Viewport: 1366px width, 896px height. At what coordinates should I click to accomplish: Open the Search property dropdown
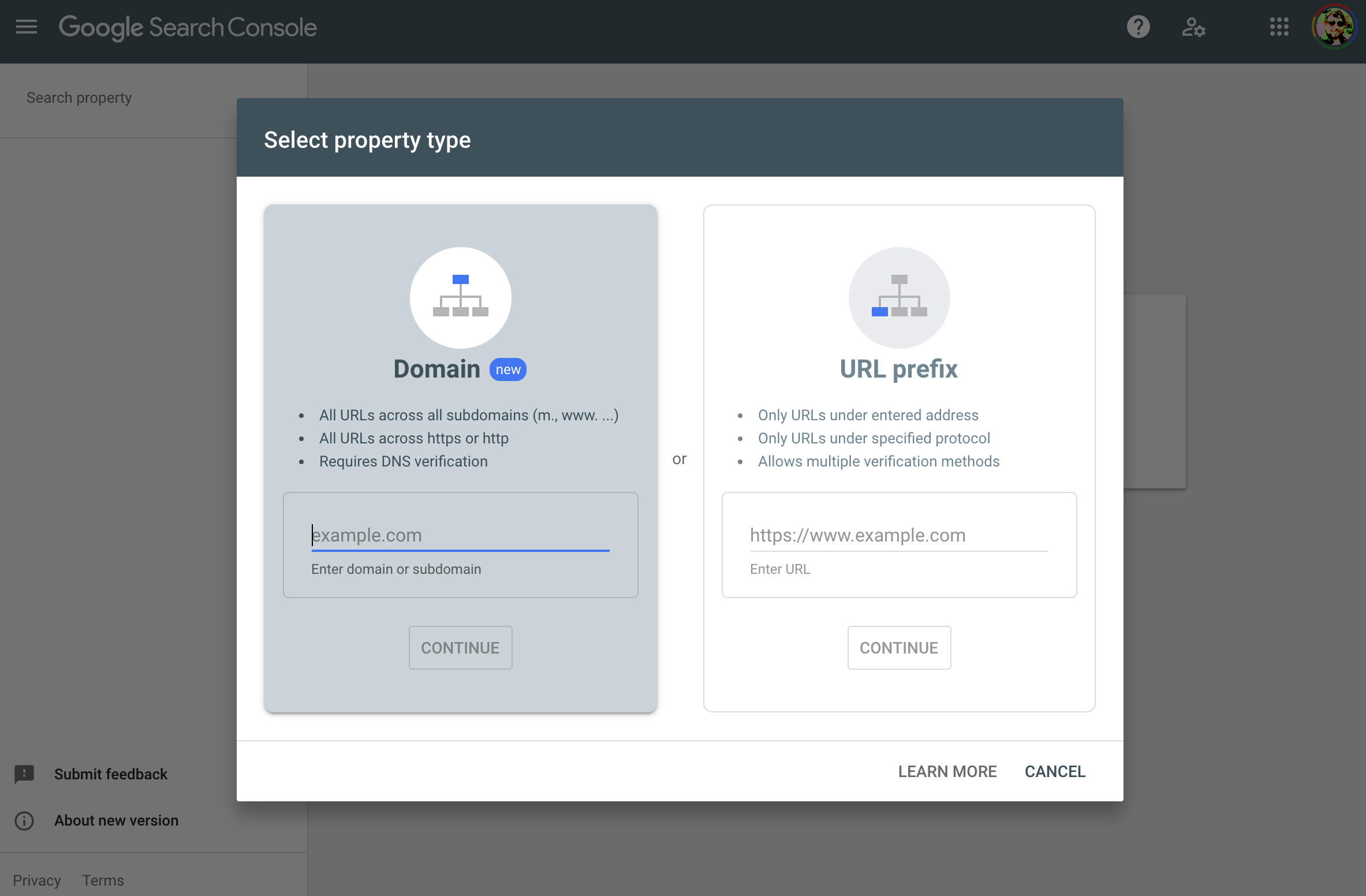point(79,98)
